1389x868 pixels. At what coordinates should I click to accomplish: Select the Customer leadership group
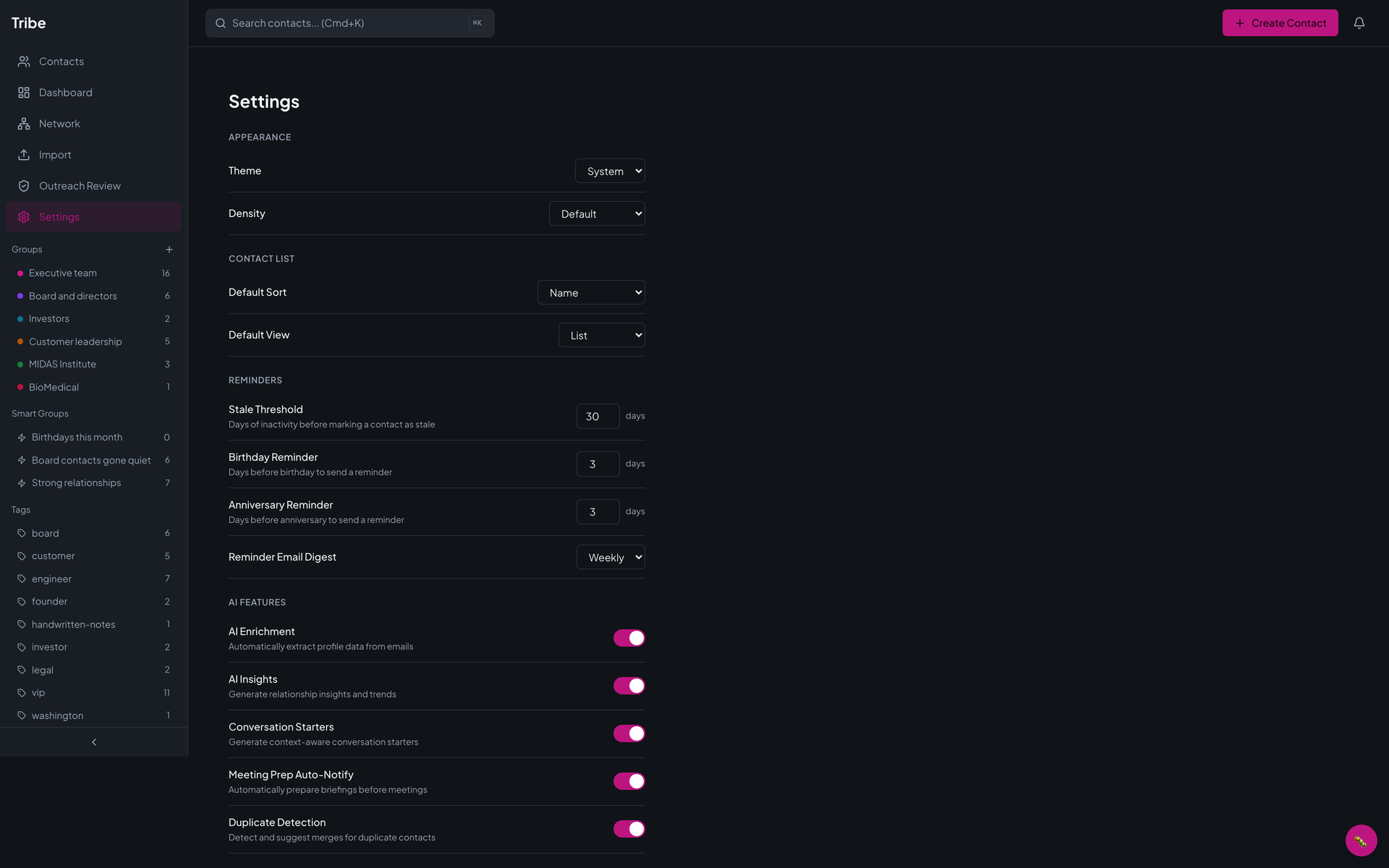93,341
